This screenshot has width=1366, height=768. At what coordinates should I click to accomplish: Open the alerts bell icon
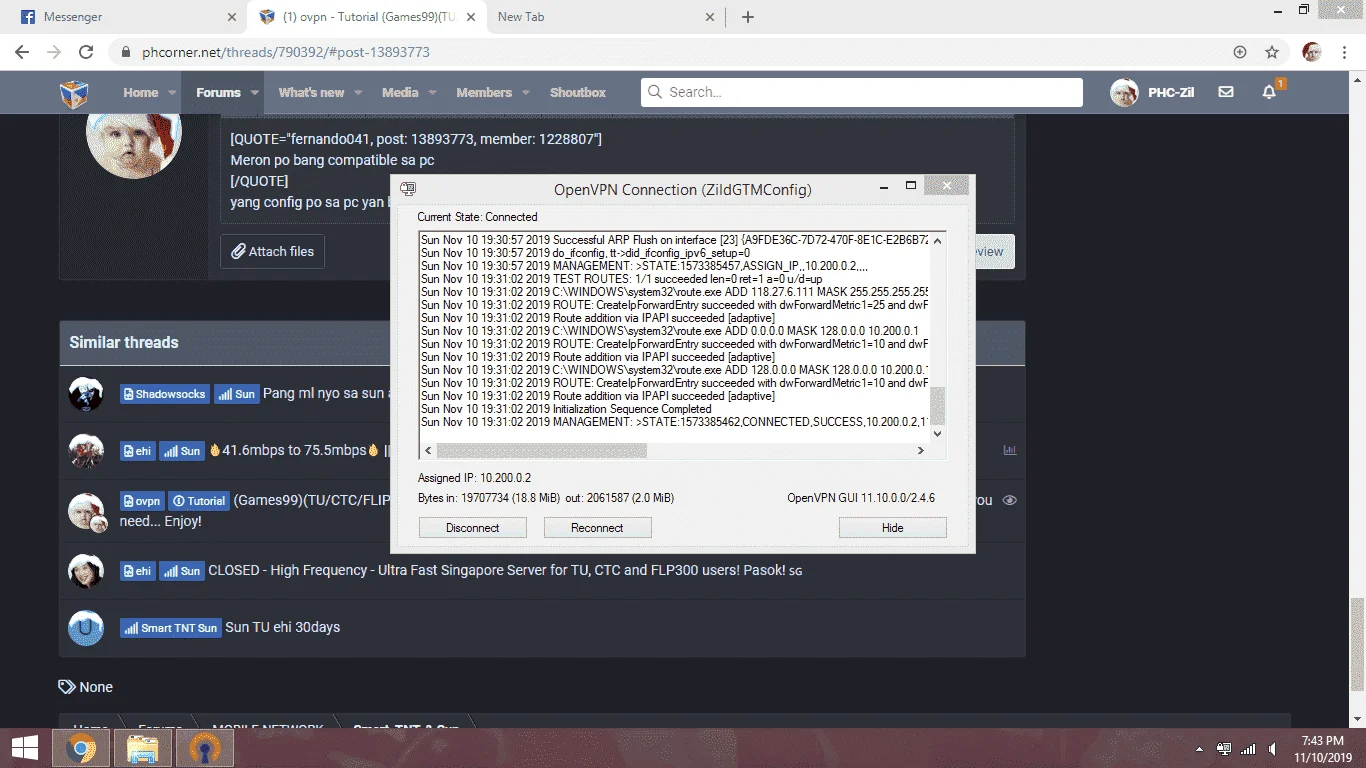click(1269, 92)
